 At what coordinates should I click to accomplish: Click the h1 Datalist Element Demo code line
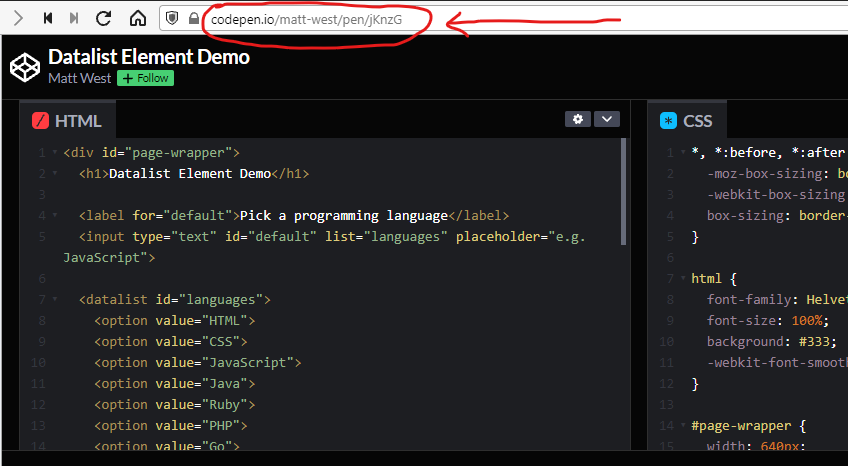coord(194,174)
